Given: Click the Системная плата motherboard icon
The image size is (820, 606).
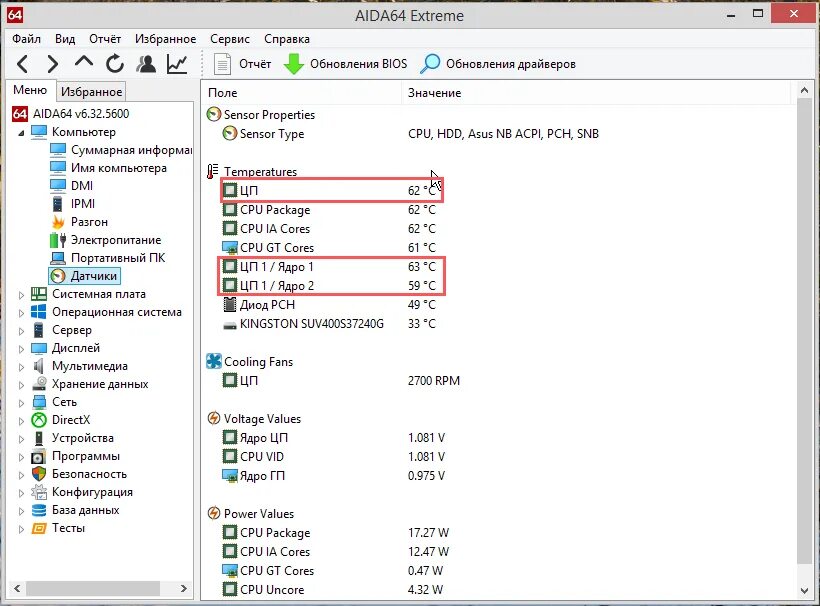Looking at the screenshot, I should coord(39,294).
